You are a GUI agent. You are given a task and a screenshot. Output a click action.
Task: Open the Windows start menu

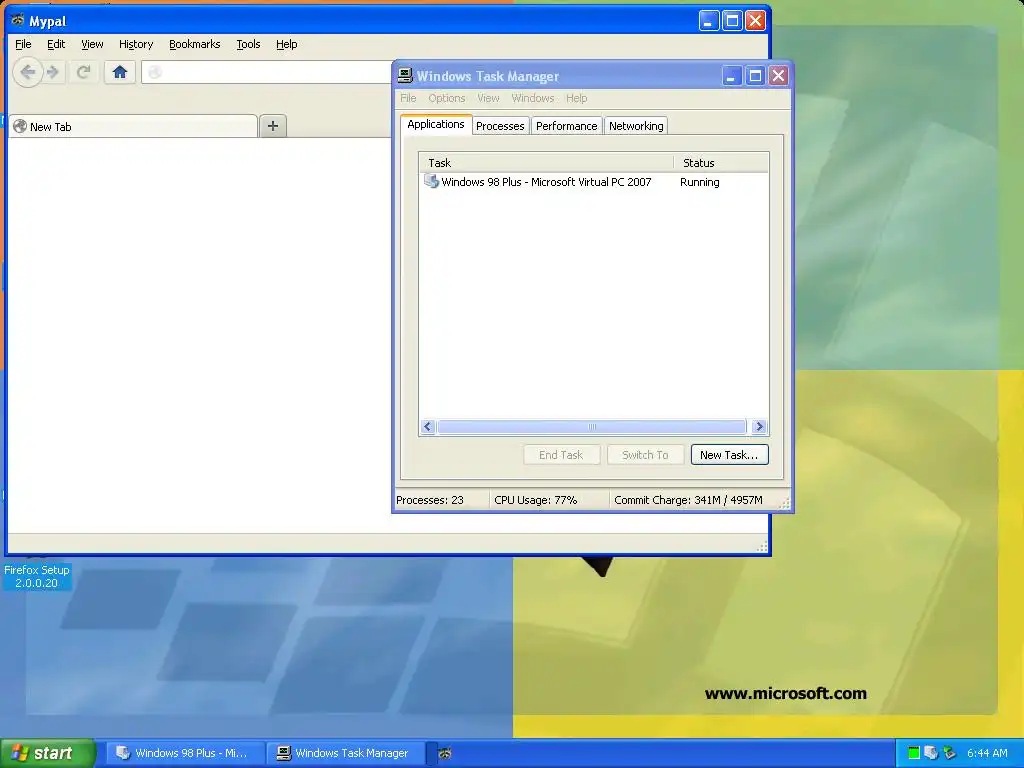[x=47, y=753]
